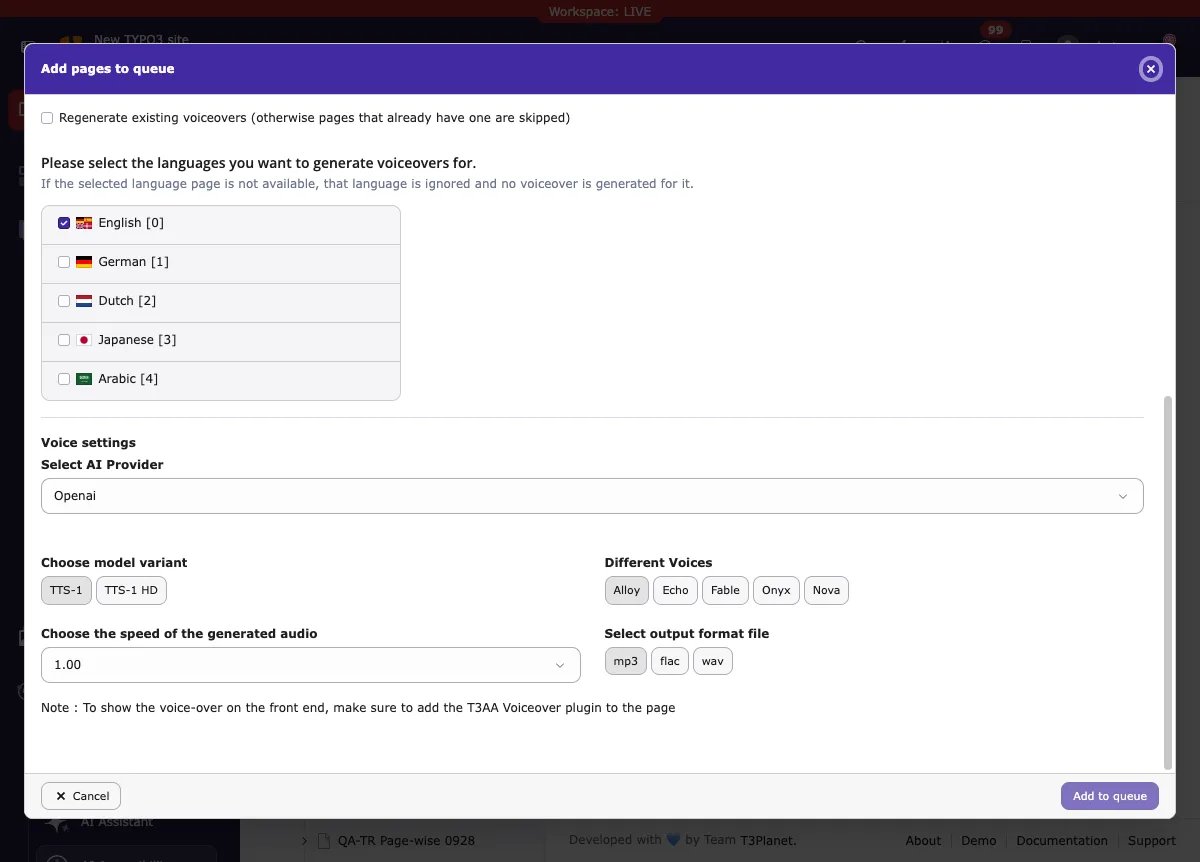Viewport: 1200px width, 862px height.
Task: Click the English flag icon
Action: click(84, 223)
